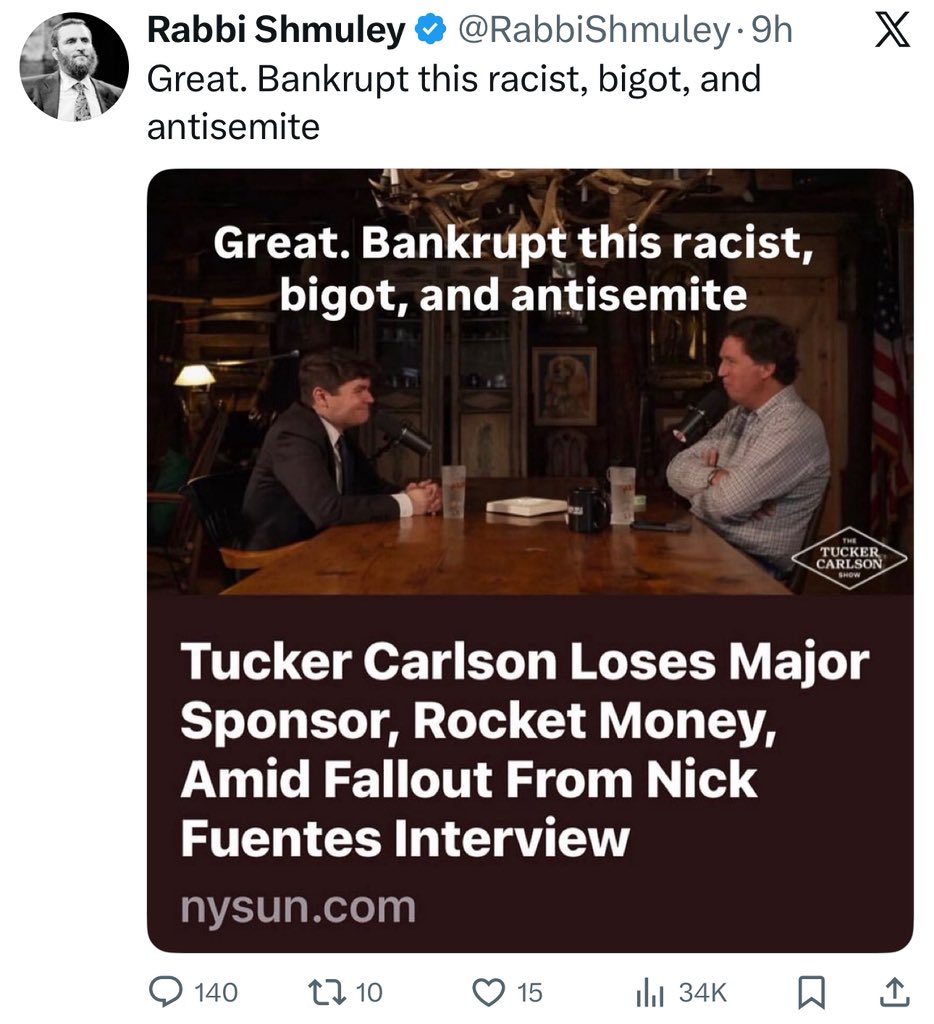Click the 34K views count

pyautogui.click(x=703, y=992)
